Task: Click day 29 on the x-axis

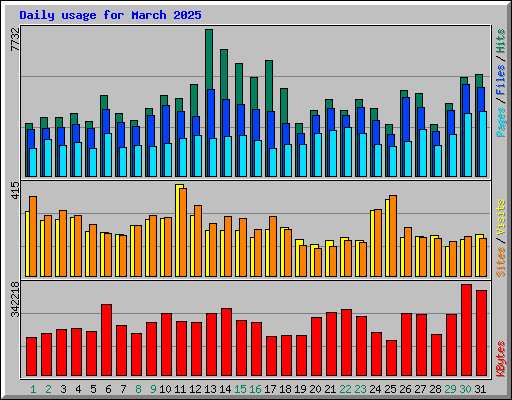Action: click(x=450, y=389)
